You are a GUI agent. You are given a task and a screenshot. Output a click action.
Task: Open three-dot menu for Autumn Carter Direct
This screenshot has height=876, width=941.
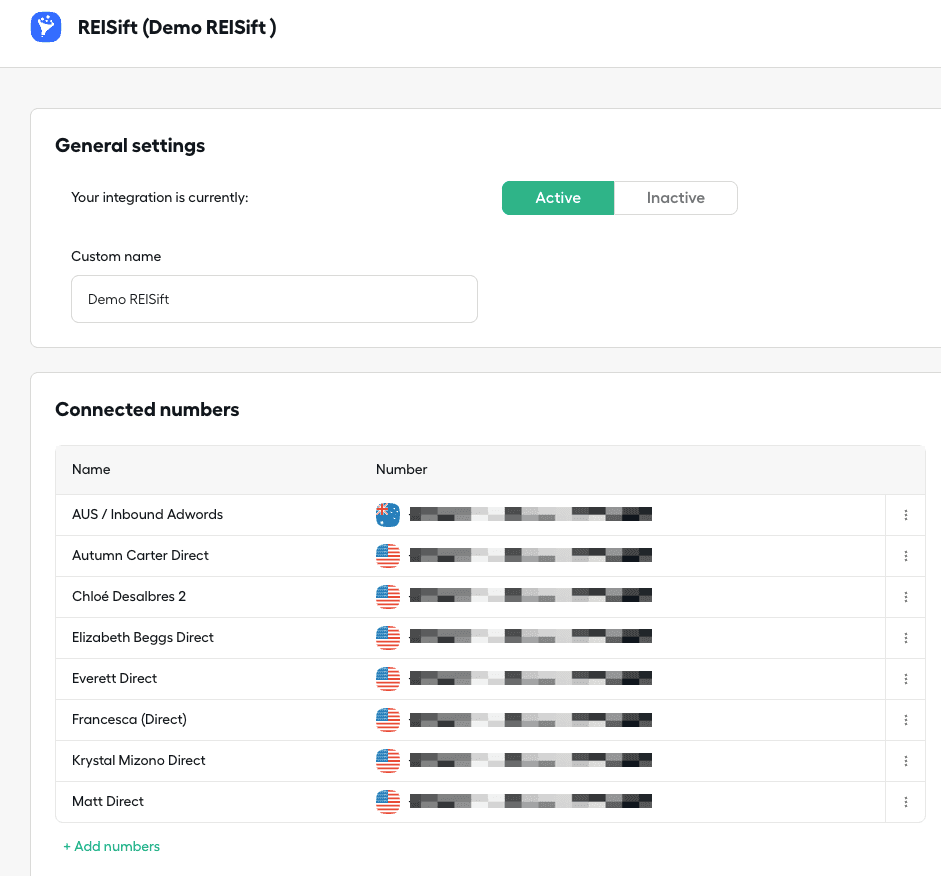point(906,556)
